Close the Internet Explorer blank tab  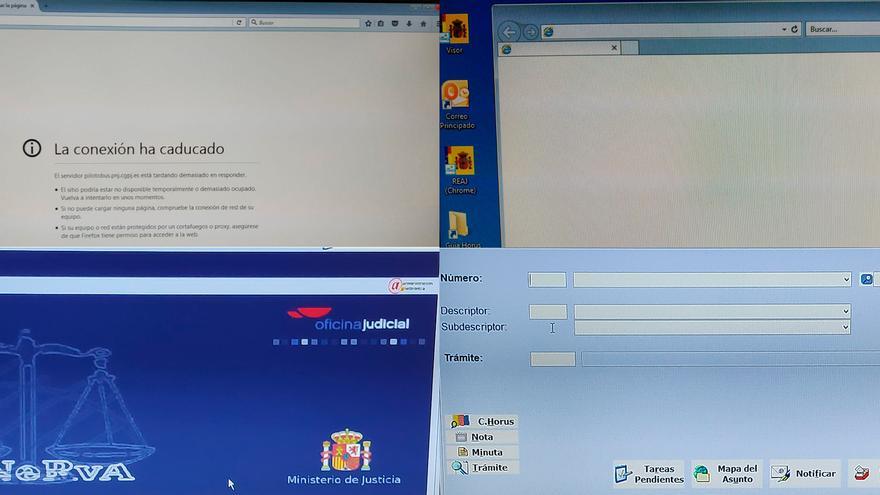coord(614,48)
